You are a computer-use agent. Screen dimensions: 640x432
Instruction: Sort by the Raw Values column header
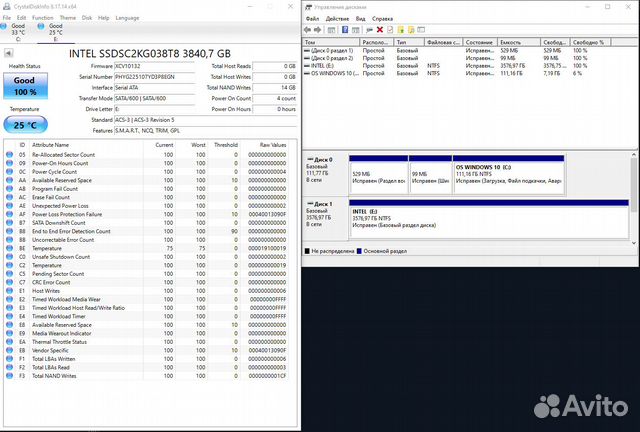coord(265,145)
